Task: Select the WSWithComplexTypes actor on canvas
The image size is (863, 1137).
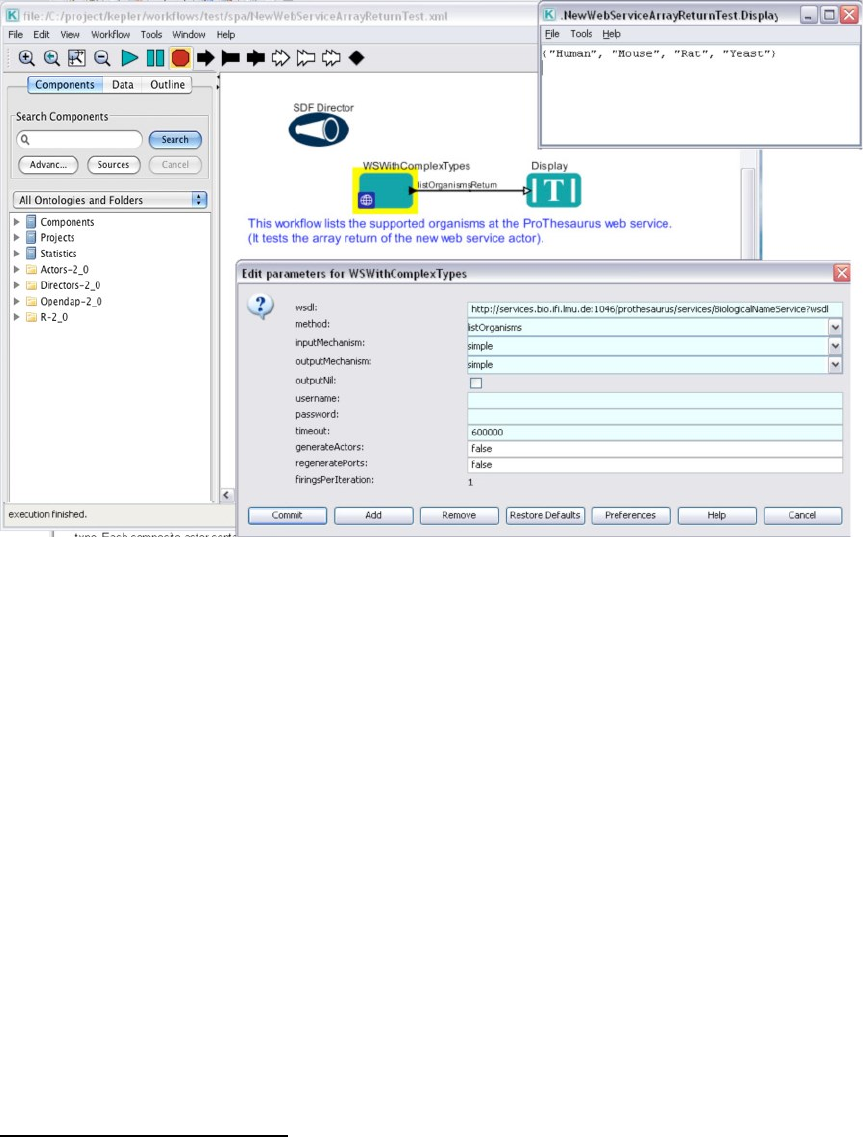Action: click(x=385, y=191)
